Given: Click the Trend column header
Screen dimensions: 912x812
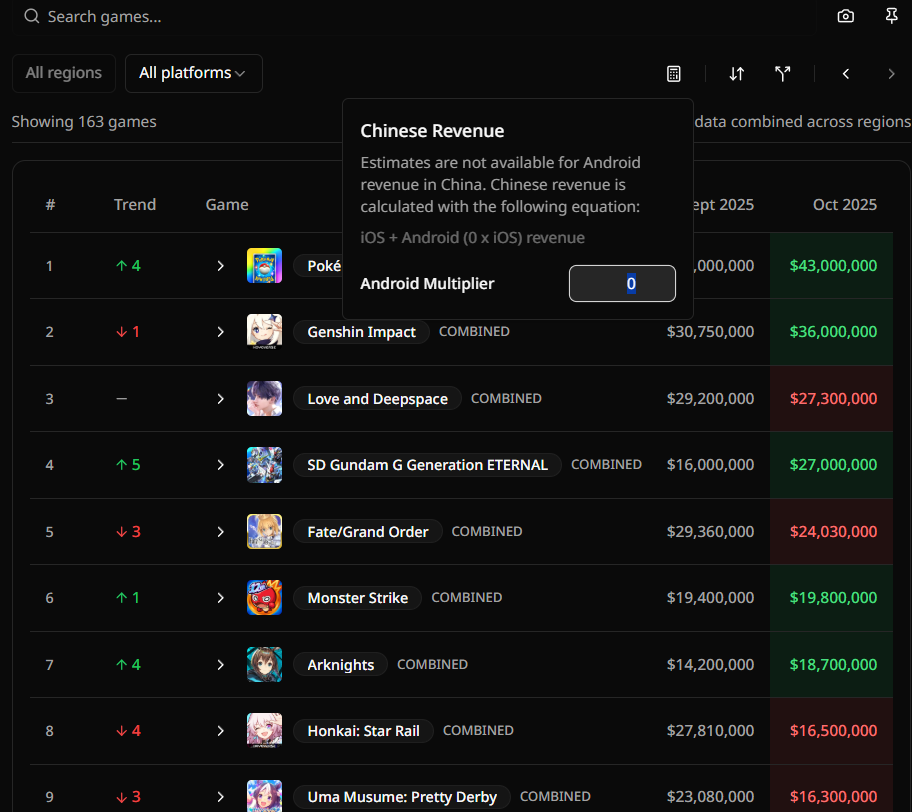Looking at the screenshot, I should 135,205.
